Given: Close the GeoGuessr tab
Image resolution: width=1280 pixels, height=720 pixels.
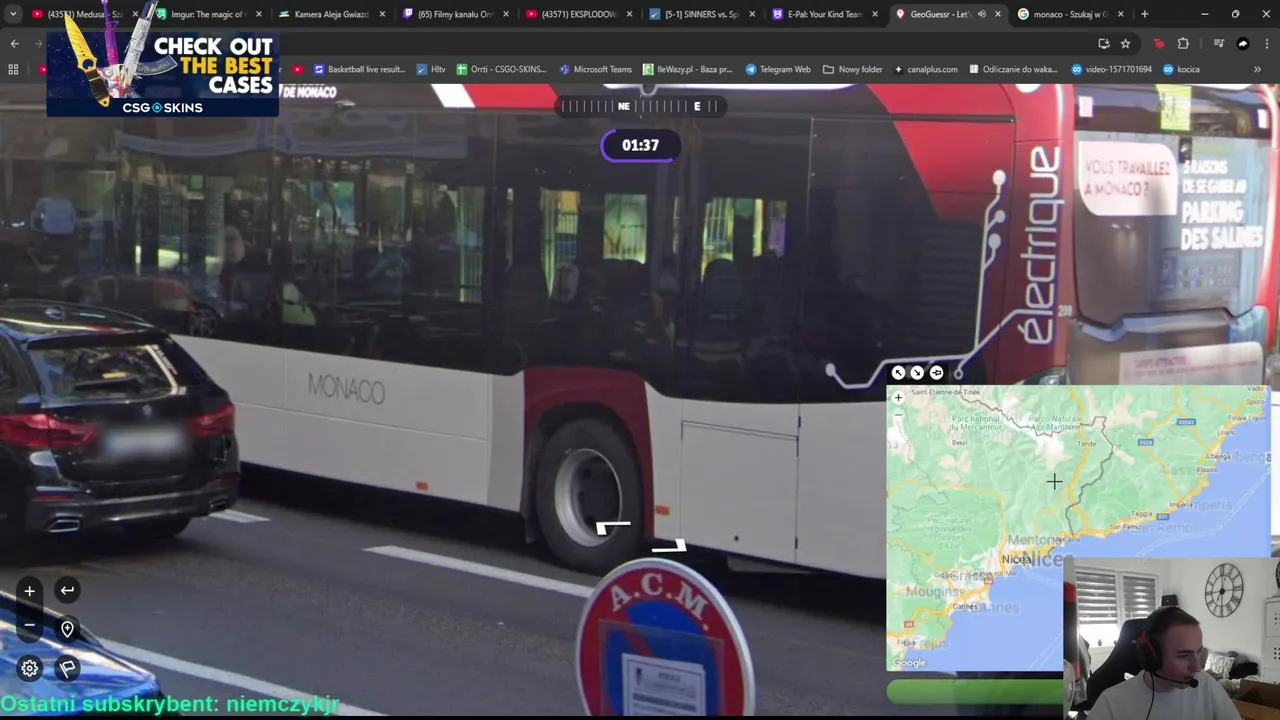Looking at the screenshot, I should (997, 14).
